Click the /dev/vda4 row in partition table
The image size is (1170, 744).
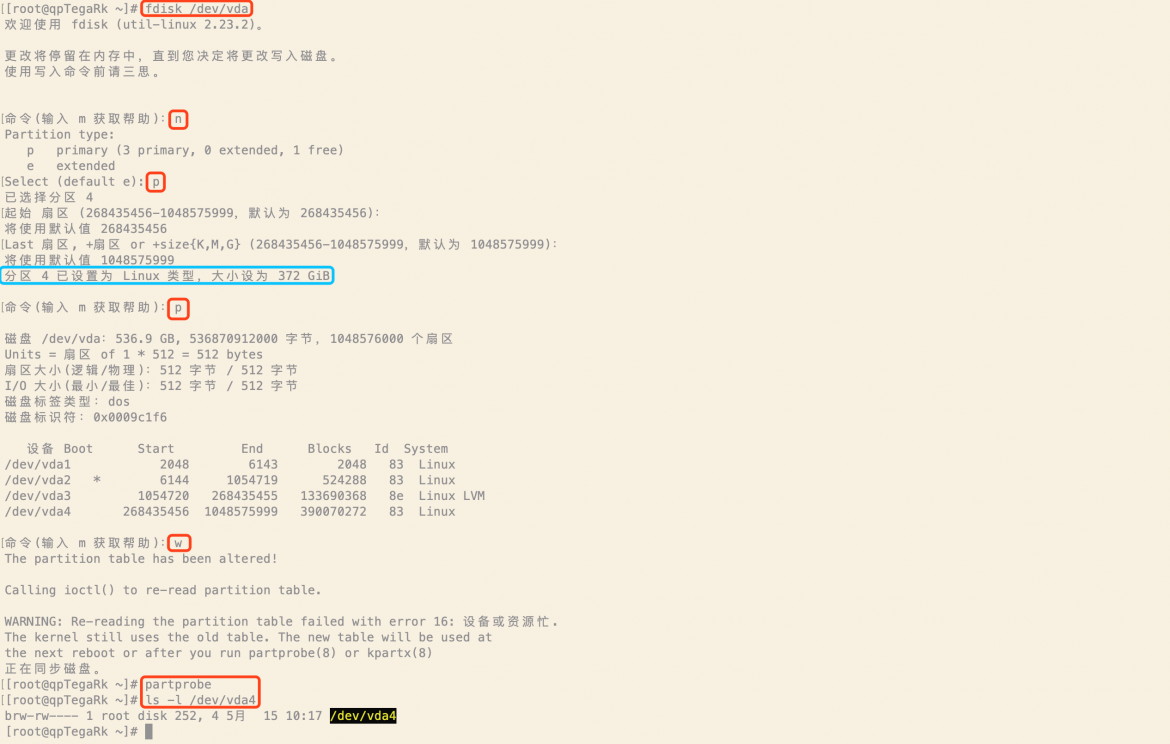point(230,511)
